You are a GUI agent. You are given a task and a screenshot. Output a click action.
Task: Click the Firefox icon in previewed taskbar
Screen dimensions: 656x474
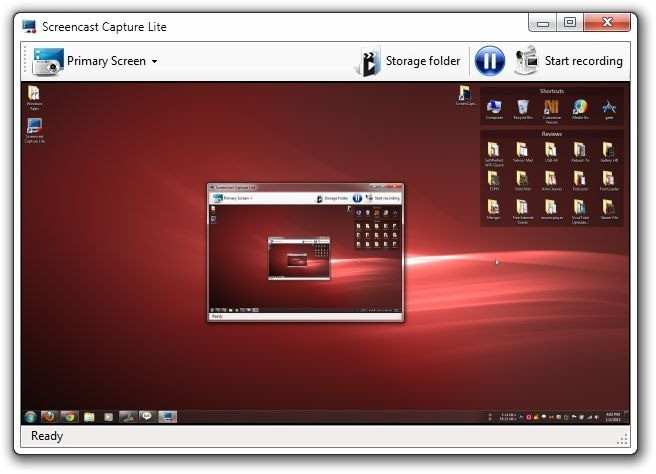49,416
